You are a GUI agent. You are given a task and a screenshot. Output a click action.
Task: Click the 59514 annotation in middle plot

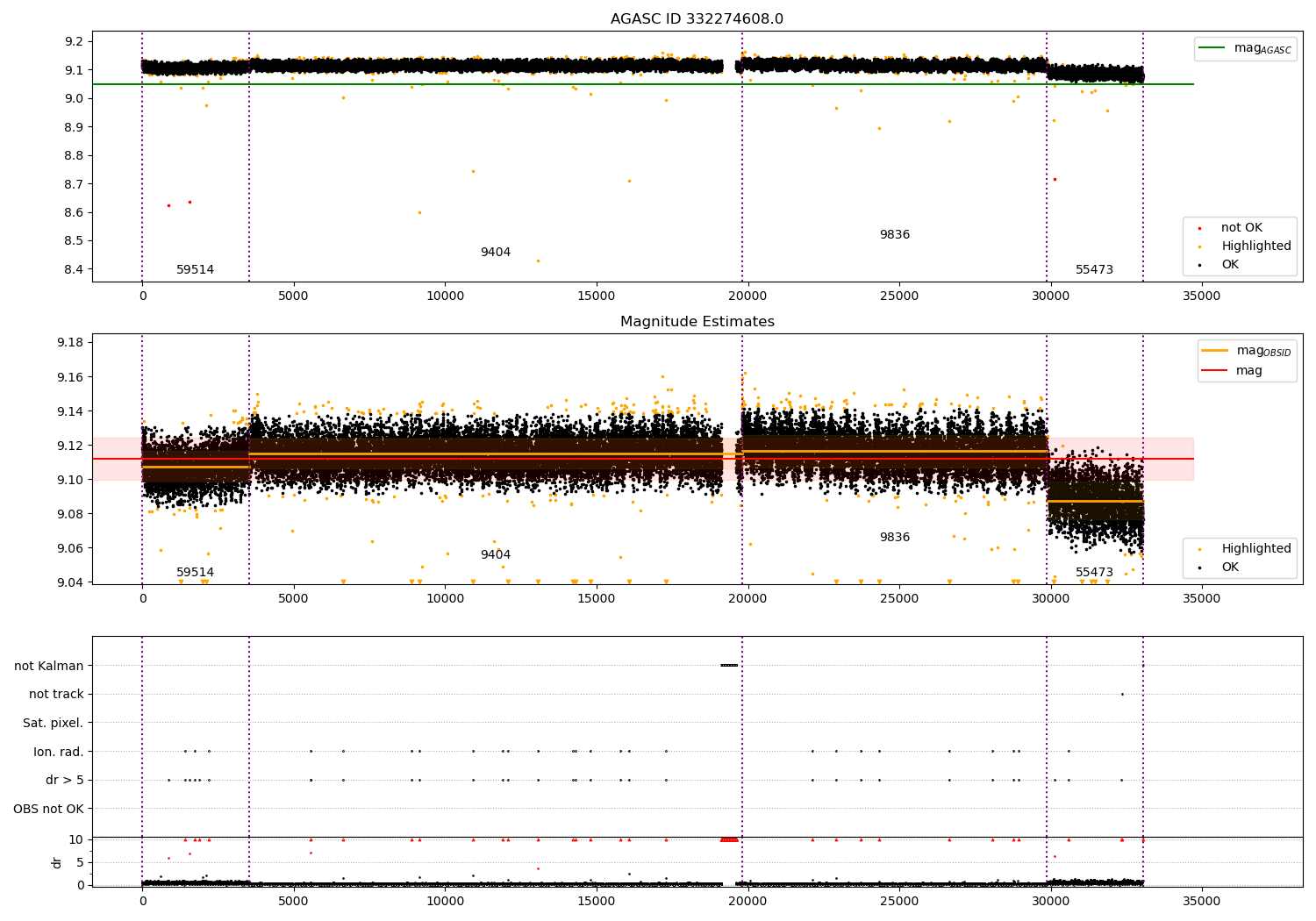[x=195, y=573]
